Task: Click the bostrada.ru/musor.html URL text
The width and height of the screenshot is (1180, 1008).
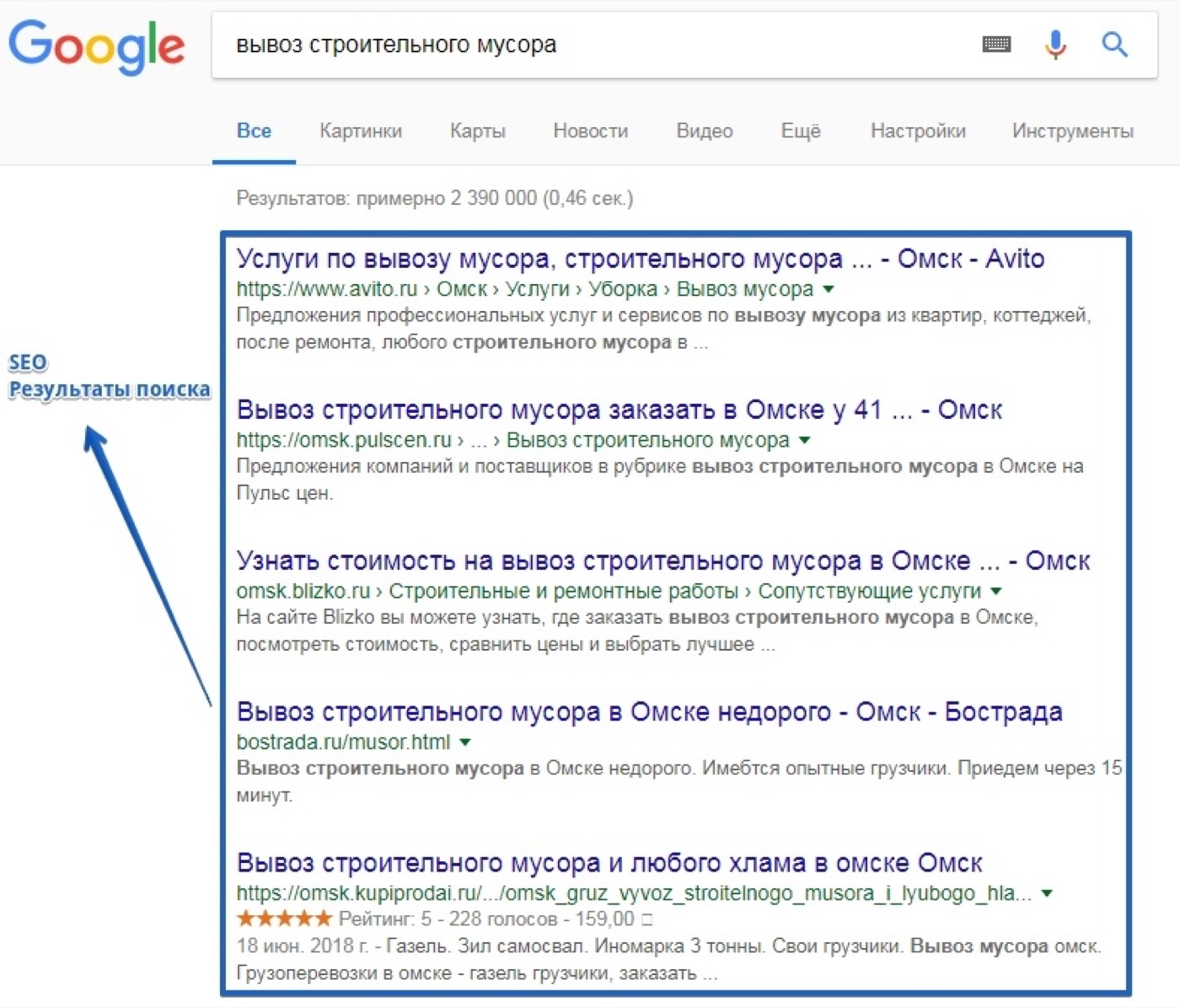Action: (343, 742)
